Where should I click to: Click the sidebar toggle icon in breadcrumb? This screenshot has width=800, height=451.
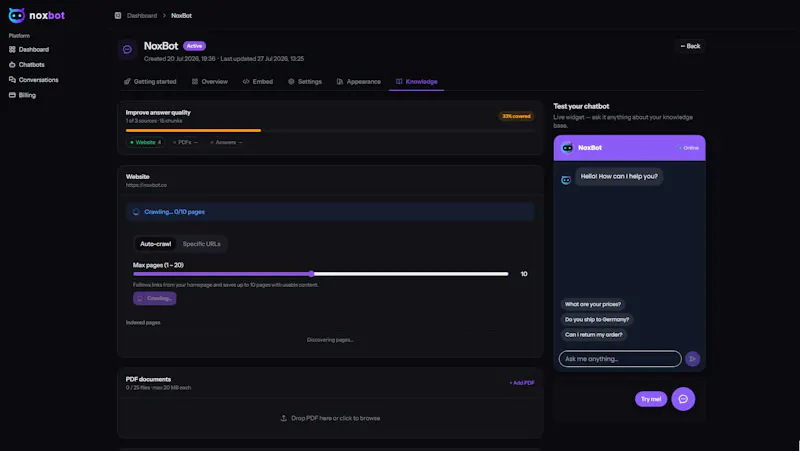(118, 15)
